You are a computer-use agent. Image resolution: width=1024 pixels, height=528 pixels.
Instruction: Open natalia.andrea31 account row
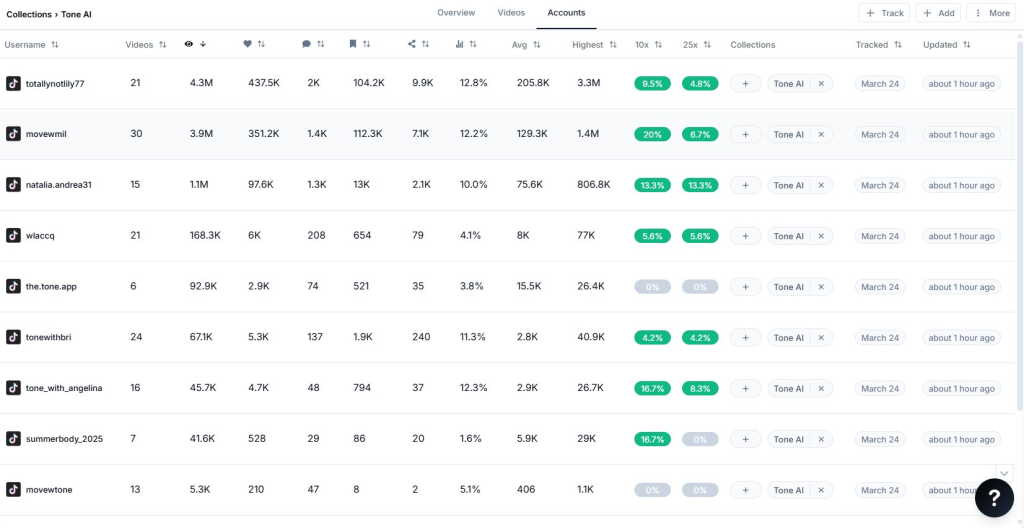coord(58,185)
